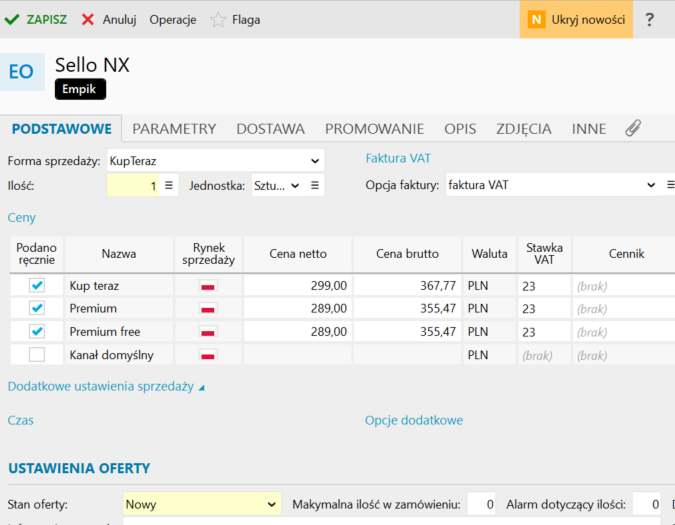Image resolution: width=675 pixels, height=525 pixels.
Task: Click the Polish flag in Kup teraz row
Action: pos(208,286)
